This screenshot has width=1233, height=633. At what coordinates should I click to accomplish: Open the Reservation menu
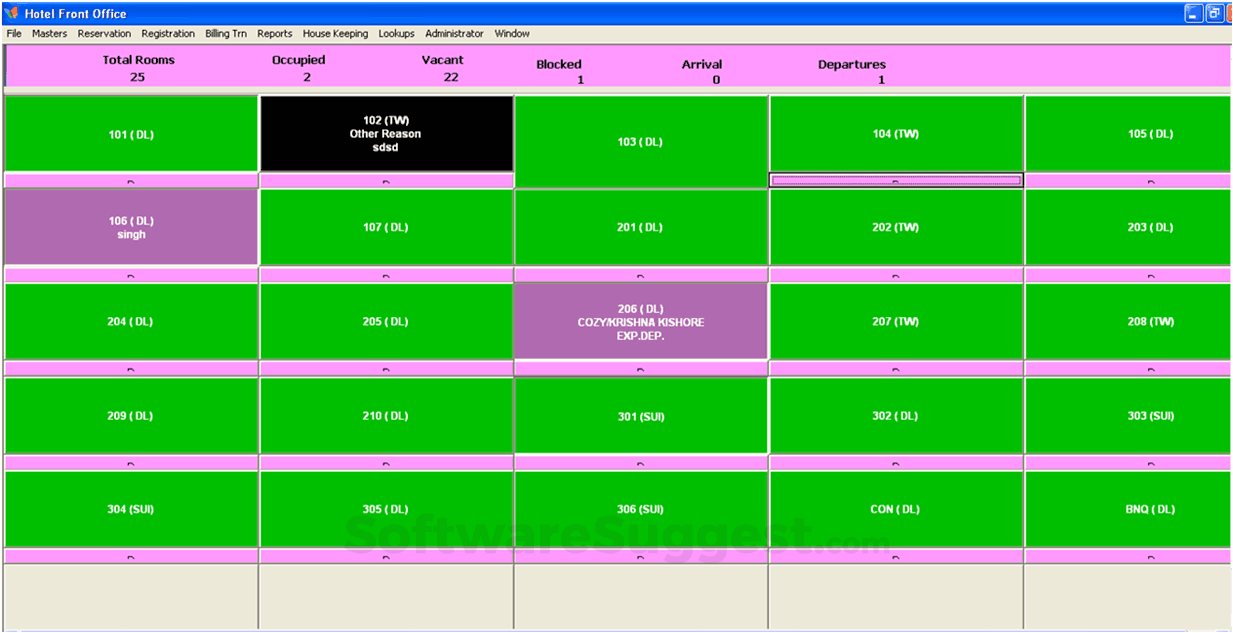click(x=104, y=33)
